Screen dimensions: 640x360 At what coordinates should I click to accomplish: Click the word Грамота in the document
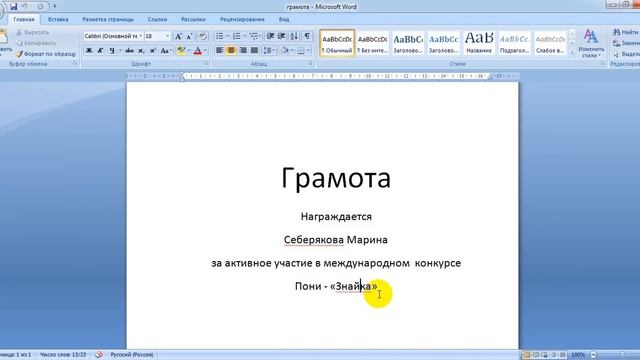[336, 178]
